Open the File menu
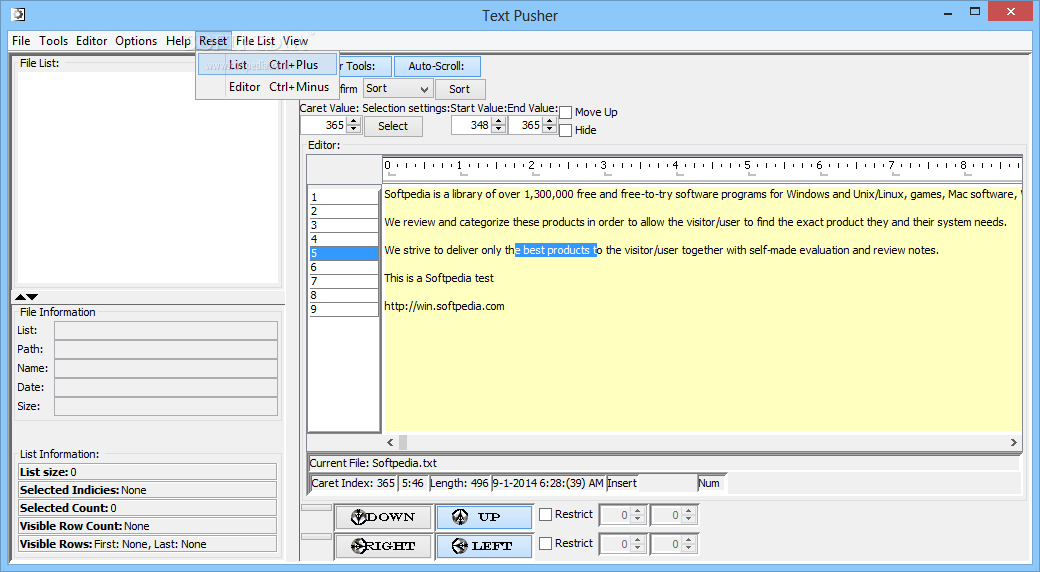Viewport: 1040px width, 572px height. pos(21,40)
